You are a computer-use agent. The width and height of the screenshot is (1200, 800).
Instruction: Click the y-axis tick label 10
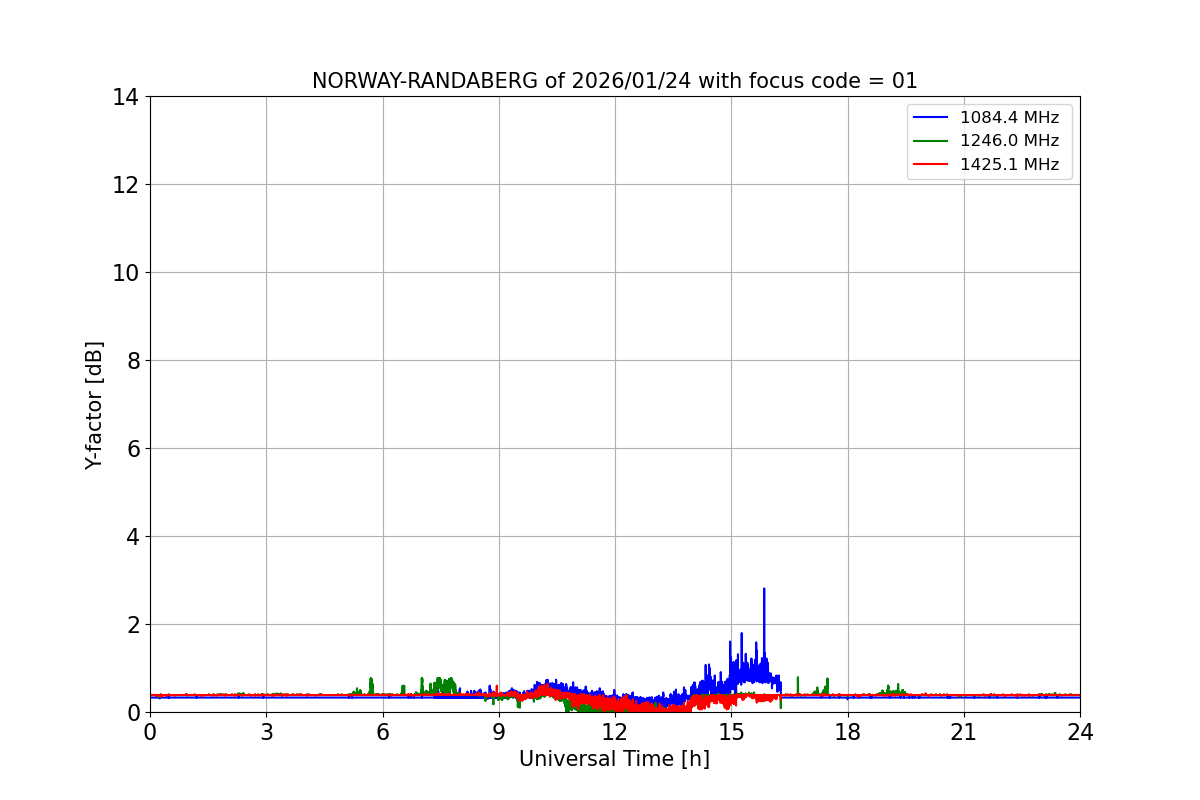click(126, 273)
